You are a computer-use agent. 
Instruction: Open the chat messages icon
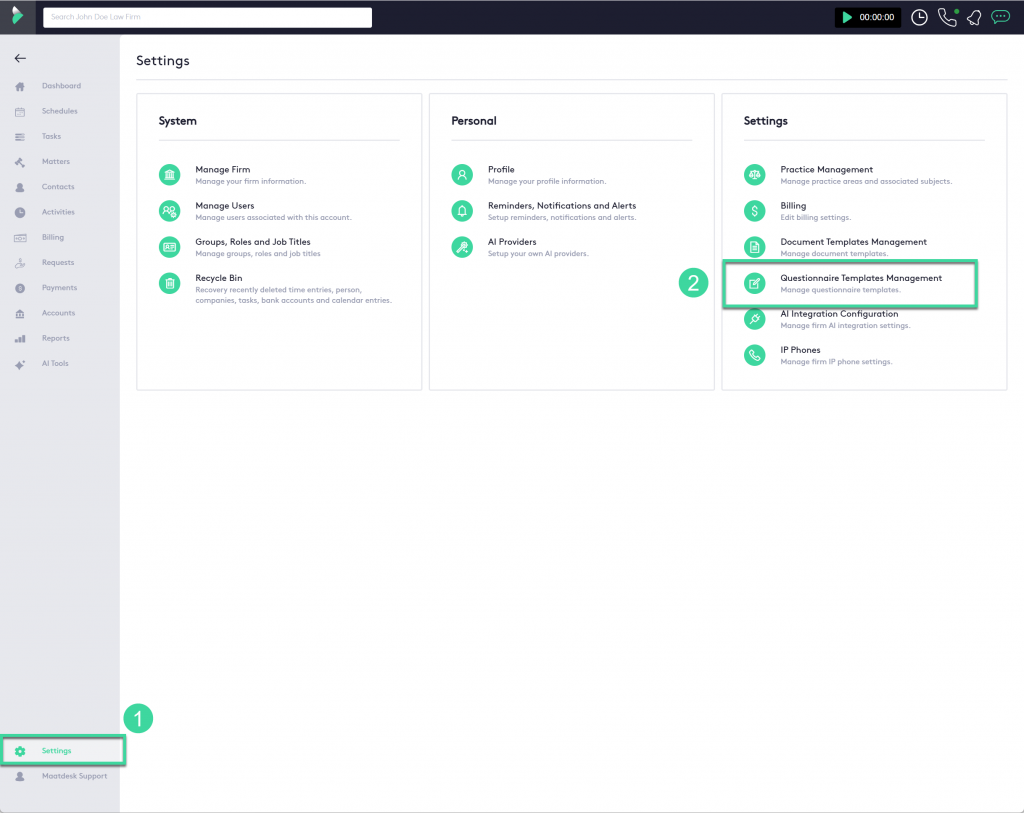(x=1000, y=17)
